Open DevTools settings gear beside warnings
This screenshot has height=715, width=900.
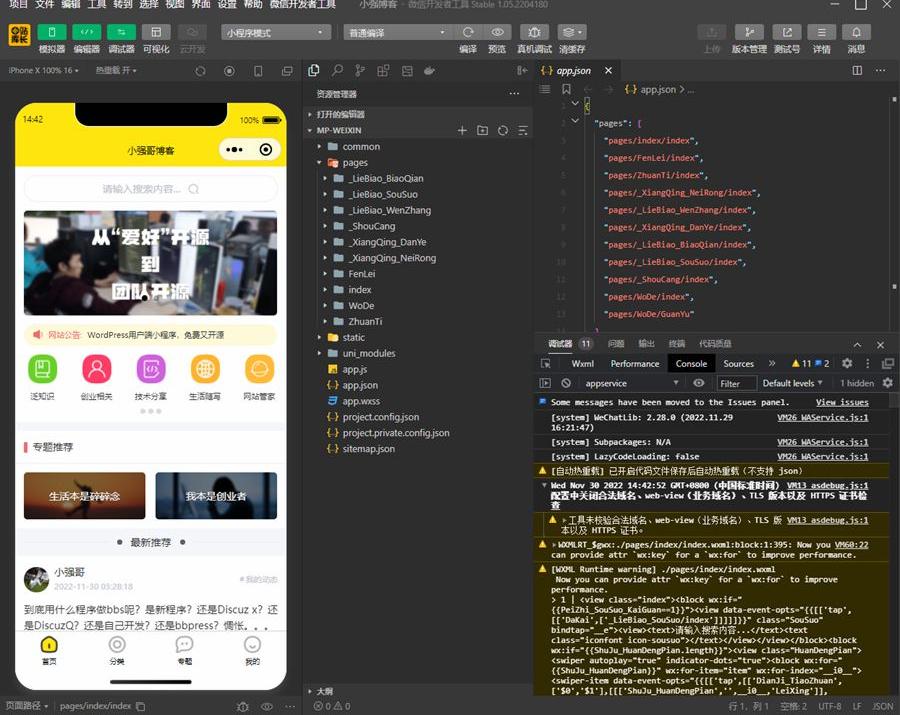(x=847, y=363)
